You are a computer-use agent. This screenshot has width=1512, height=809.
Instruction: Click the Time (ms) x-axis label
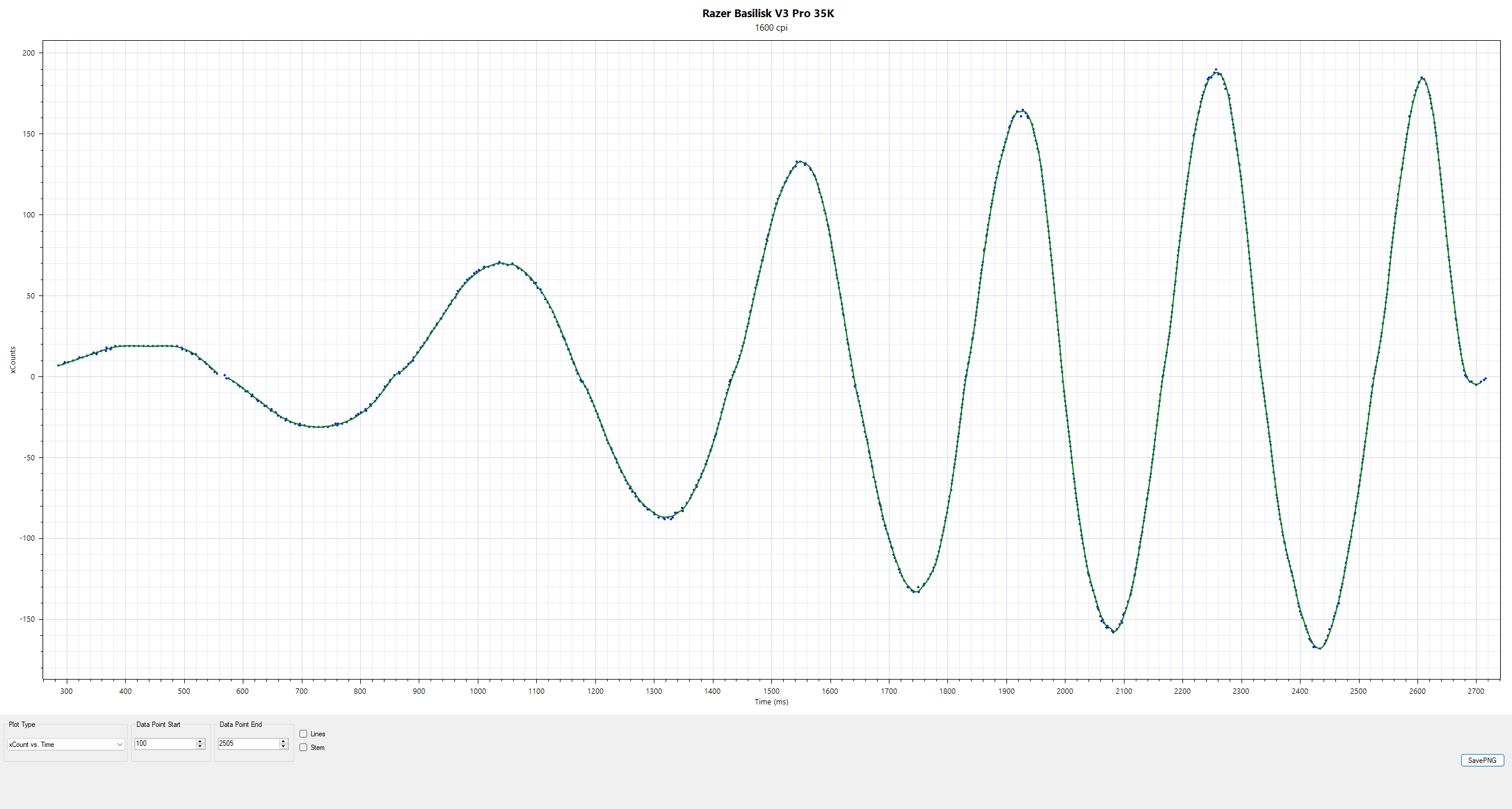pos(771,702)
